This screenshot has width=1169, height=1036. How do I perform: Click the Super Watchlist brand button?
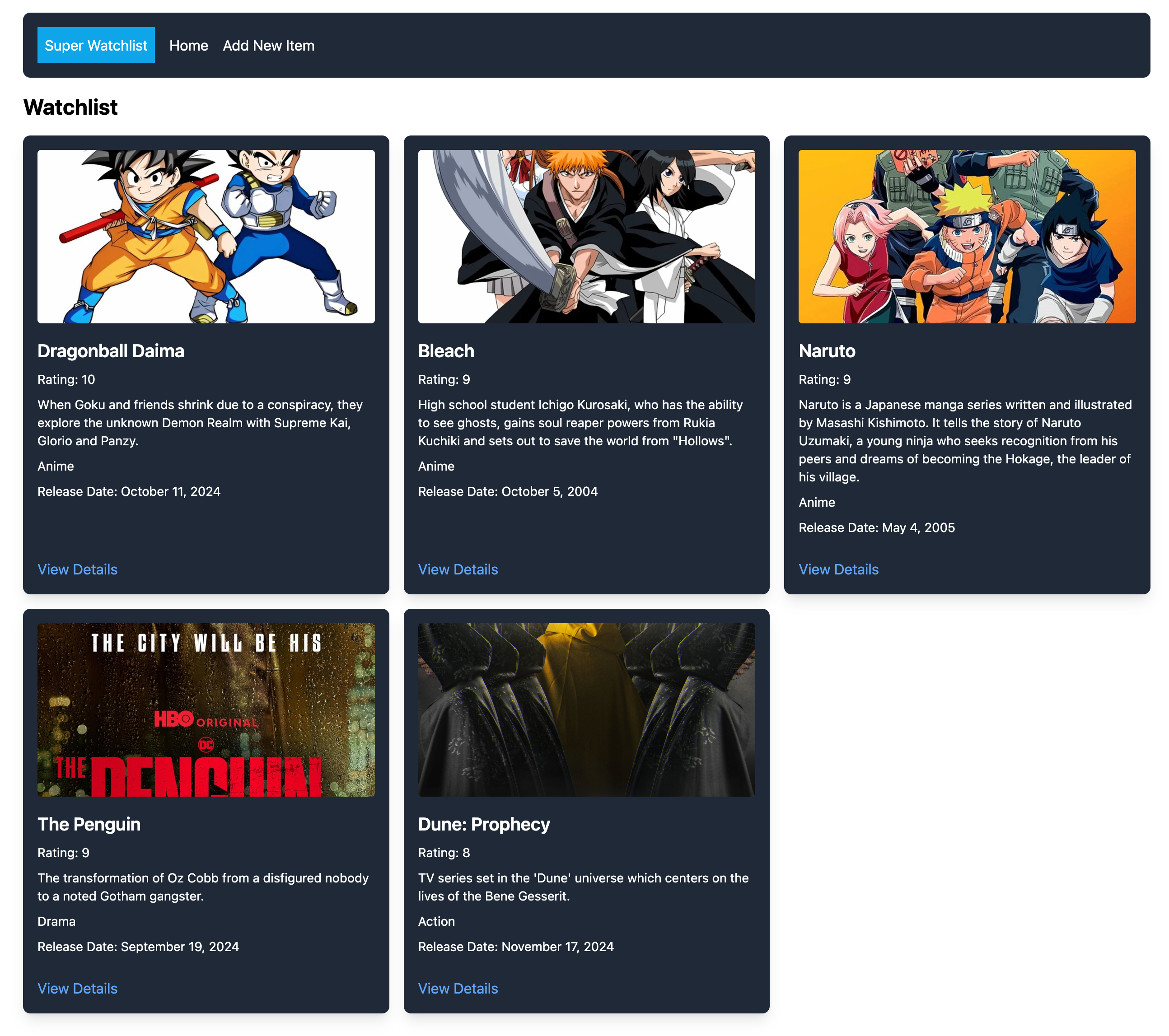click(x=96, y=45)
